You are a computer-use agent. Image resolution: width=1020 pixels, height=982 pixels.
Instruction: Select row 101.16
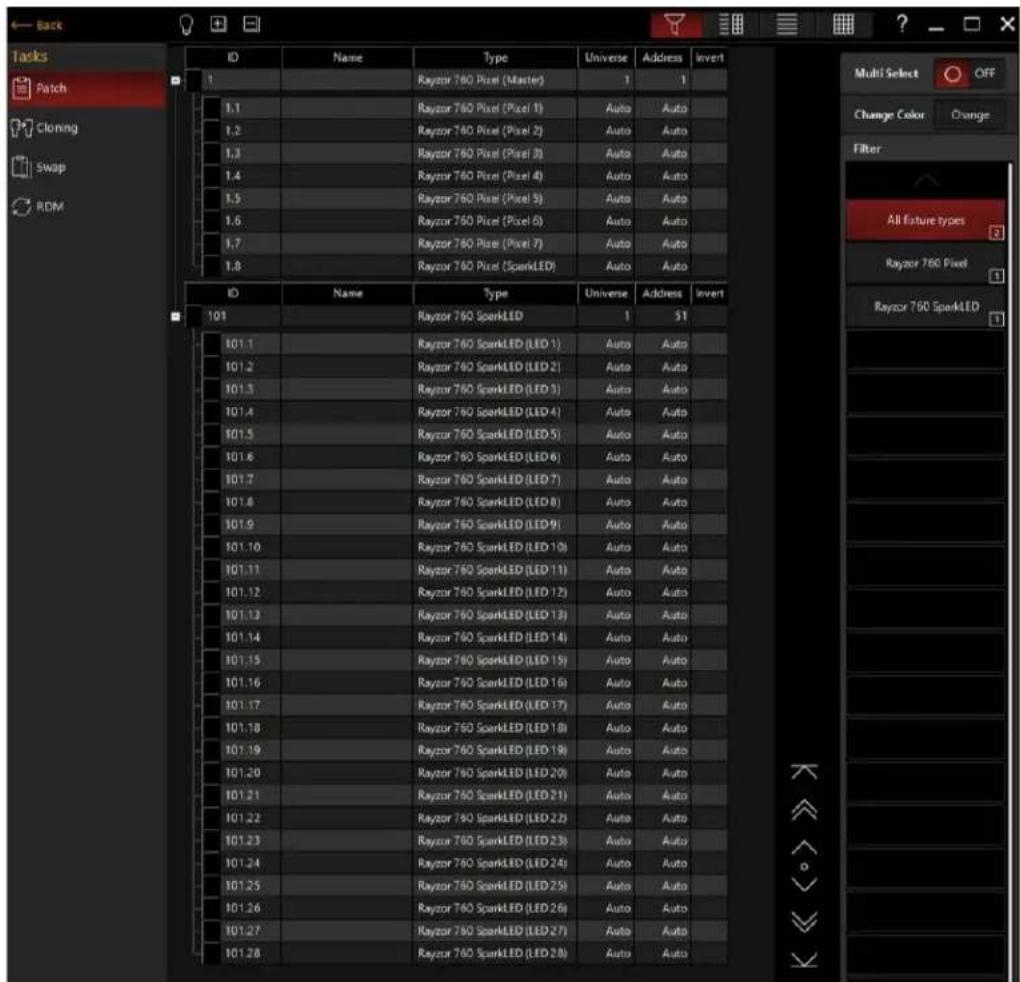point(464,683)
